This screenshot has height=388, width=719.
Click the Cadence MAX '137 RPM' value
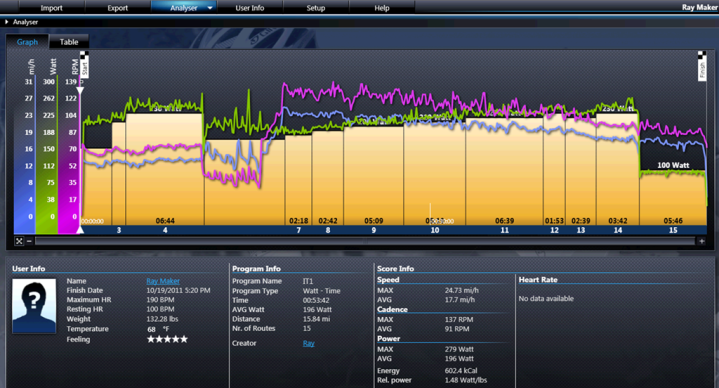click(x=459, y=320)
